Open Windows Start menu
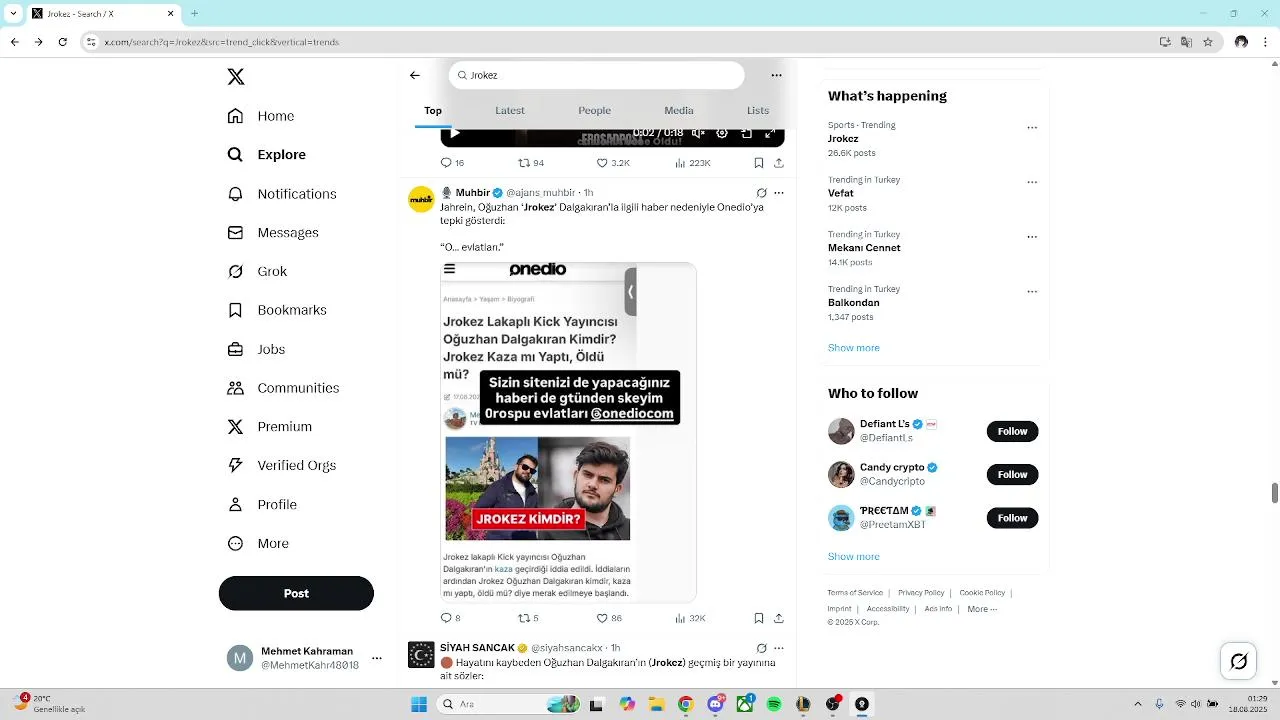 tap(419, 704)
